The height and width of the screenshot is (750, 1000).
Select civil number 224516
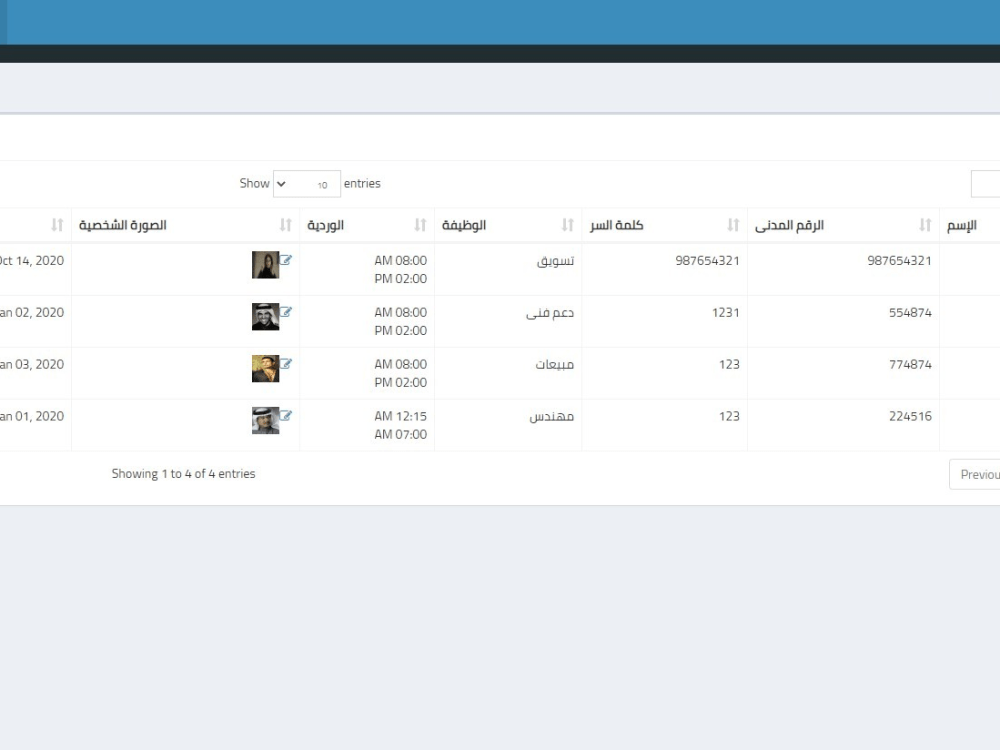point(910,416)
